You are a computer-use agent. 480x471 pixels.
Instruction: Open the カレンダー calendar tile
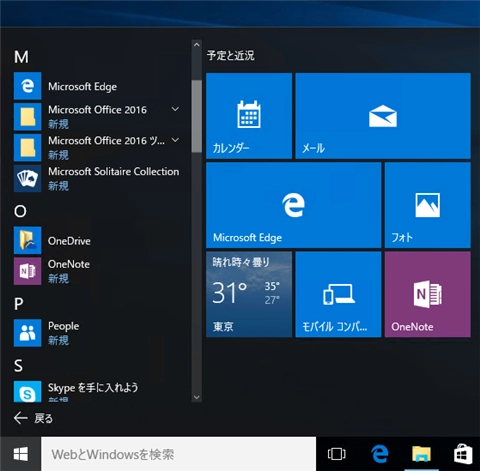(x=249, y=116)
